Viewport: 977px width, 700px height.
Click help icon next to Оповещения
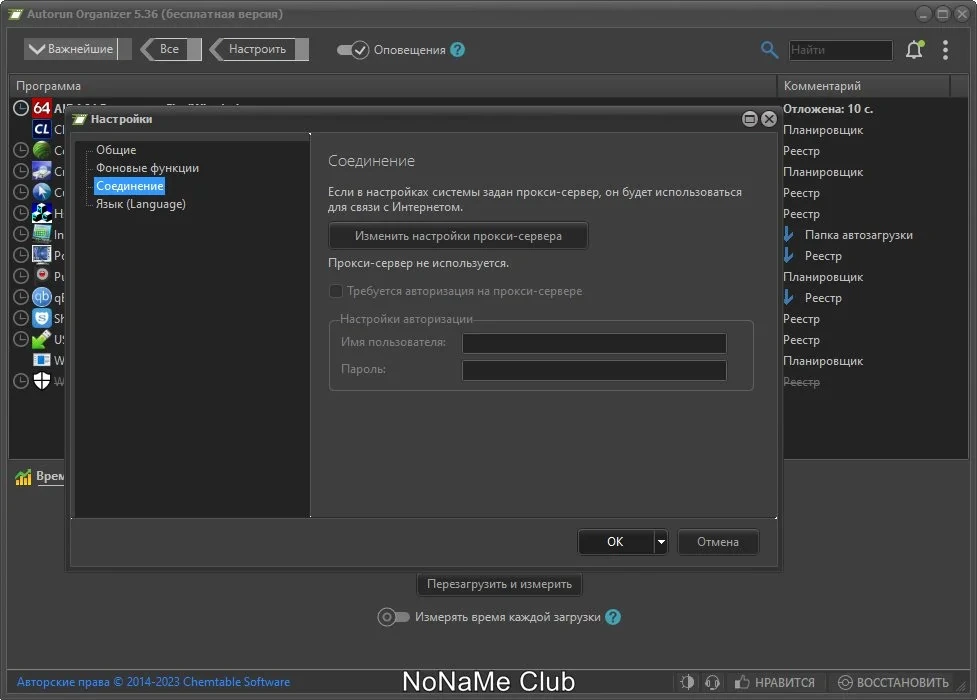pyautogui.click(x=457, y=50)
